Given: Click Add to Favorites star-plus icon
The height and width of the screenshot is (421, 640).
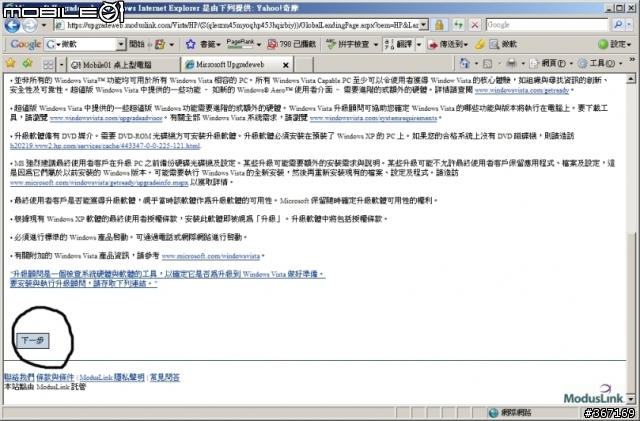Looking at the screenshot, I should [28, 64].
